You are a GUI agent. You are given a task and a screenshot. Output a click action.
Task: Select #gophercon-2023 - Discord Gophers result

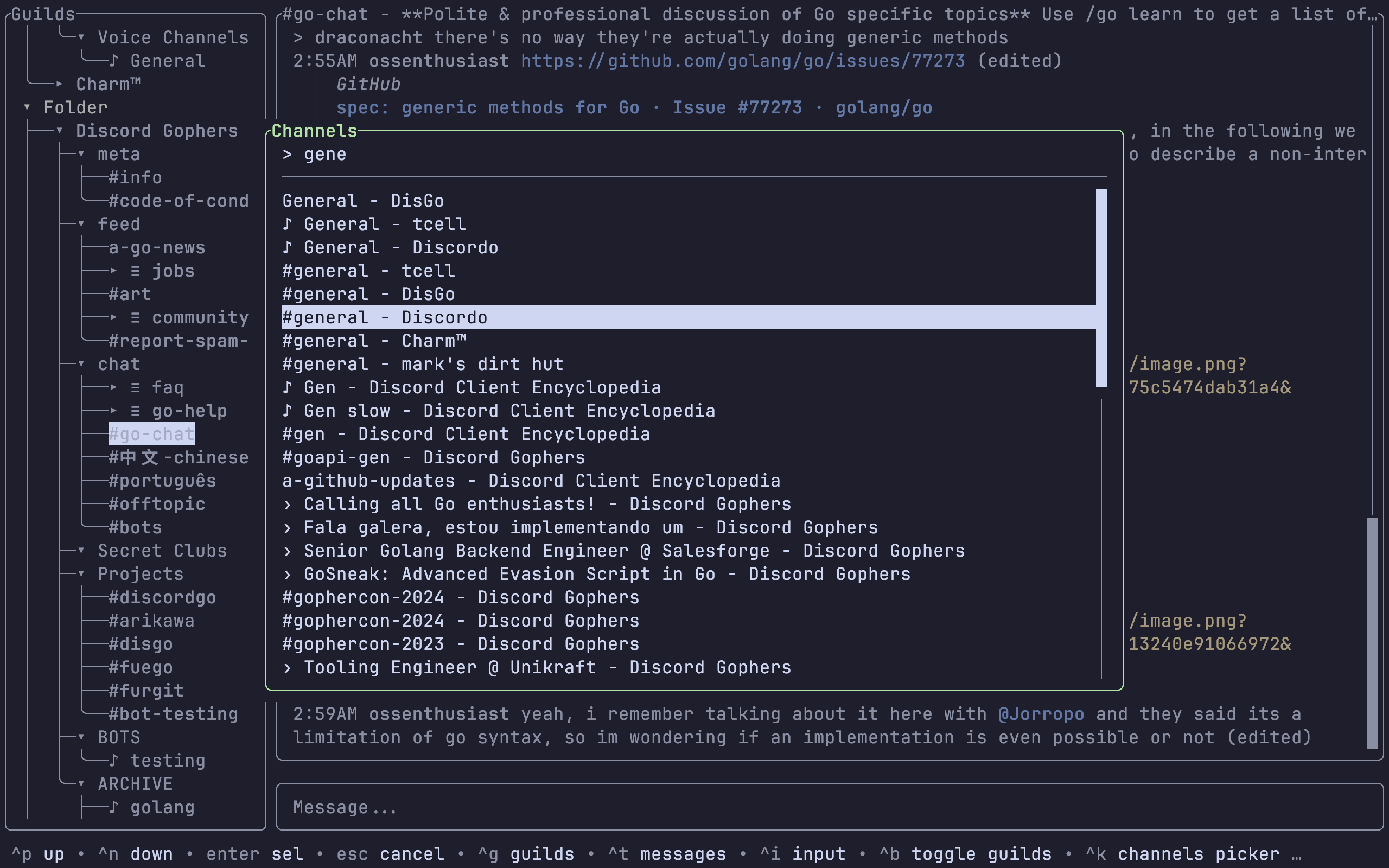click(x=689, y=644)
